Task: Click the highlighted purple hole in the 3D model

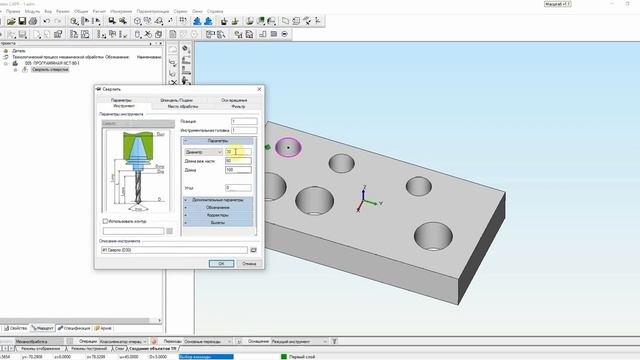Action: coord(288,147)
